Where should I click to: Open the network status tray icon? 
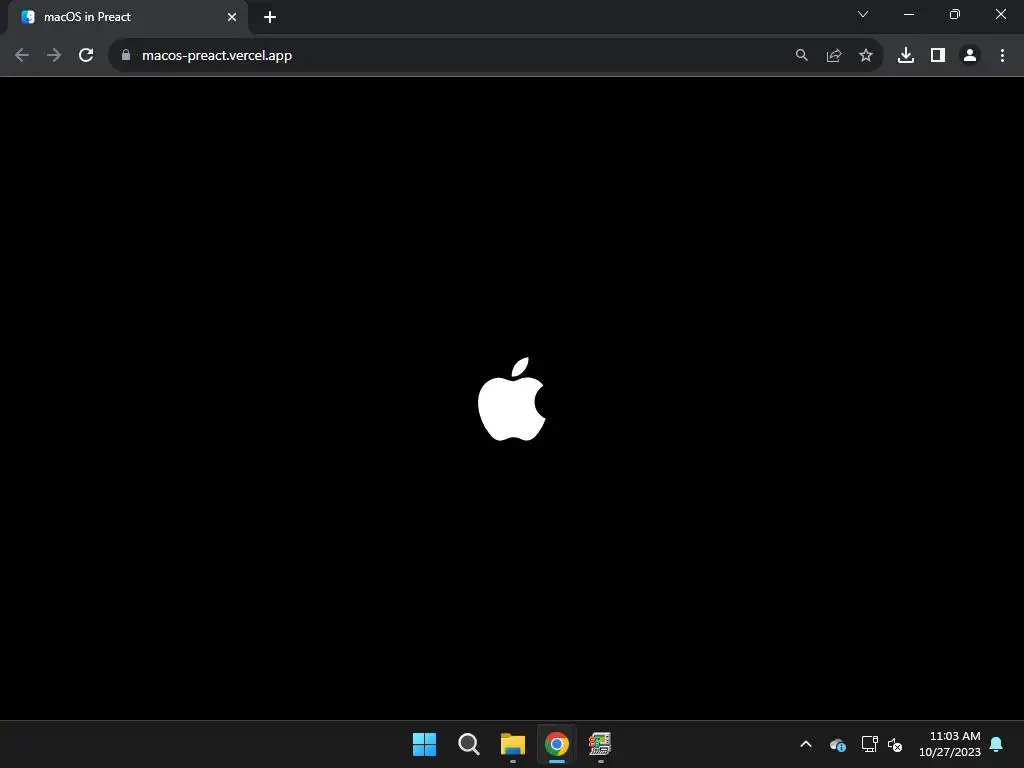(869, 744)
